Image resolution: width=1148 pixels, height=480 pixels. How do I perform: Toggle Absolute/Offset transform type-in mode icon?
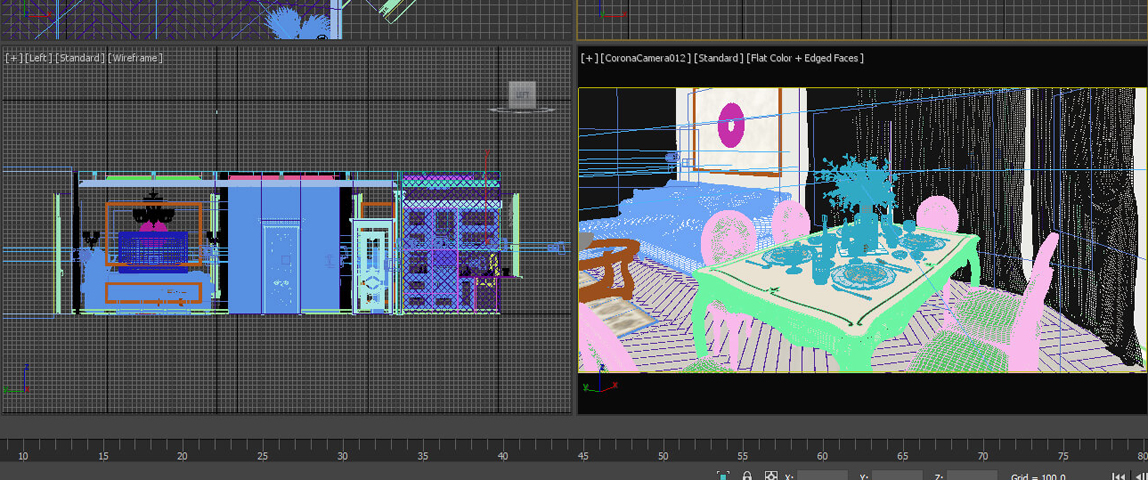point(771,476)
